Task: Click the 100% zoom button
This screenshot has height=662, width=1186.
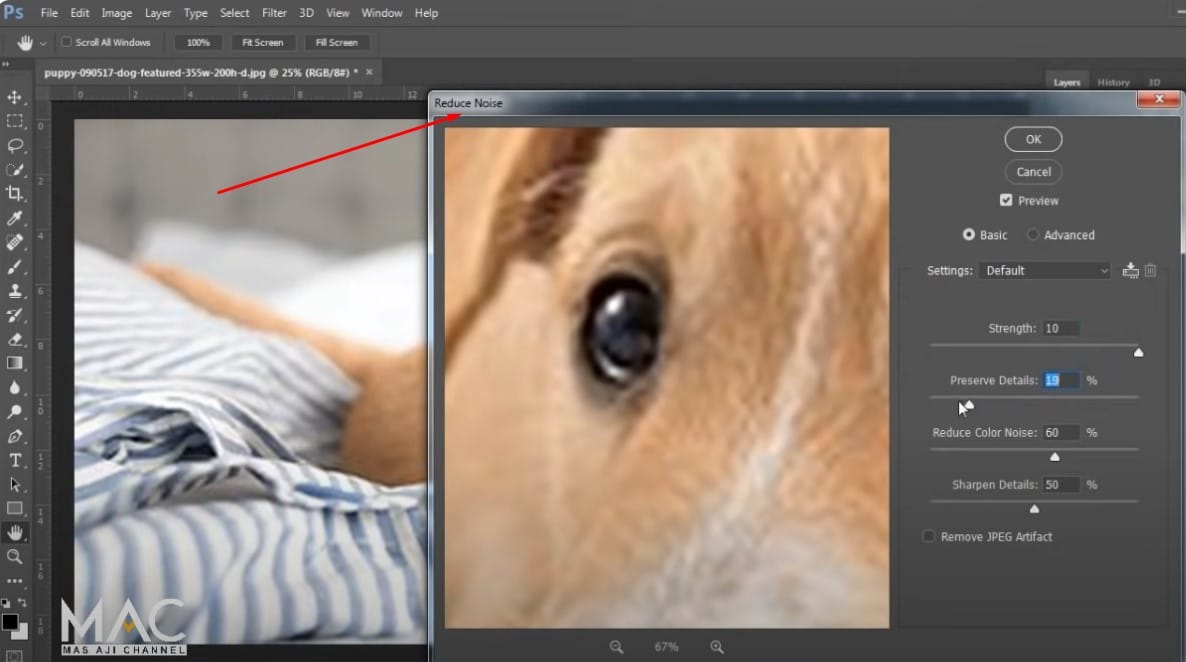Action: click(198, 42)
